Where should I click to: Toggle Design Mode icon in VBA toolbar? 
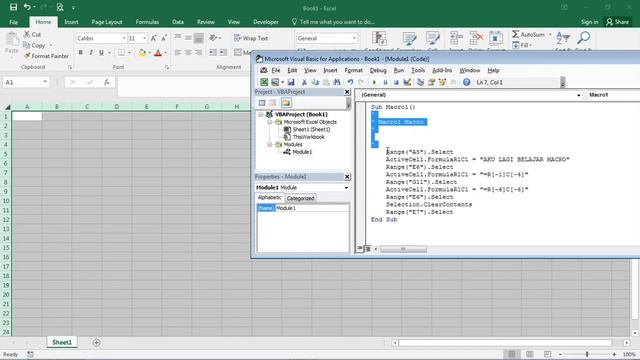point(407,82)
